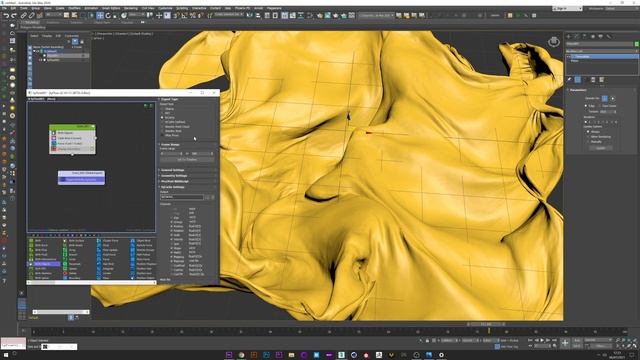Open the Modifiers menu

click(74, 8)
